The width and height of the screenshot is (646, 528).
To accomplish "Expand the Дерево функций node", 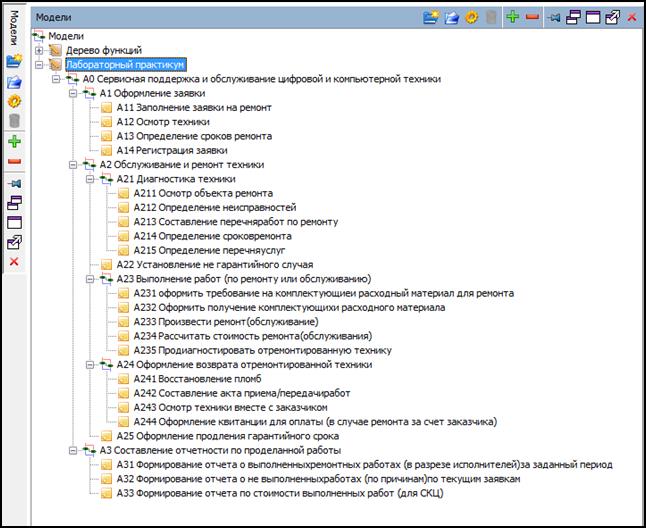I will pyautogui.click(x=39, y=51).
